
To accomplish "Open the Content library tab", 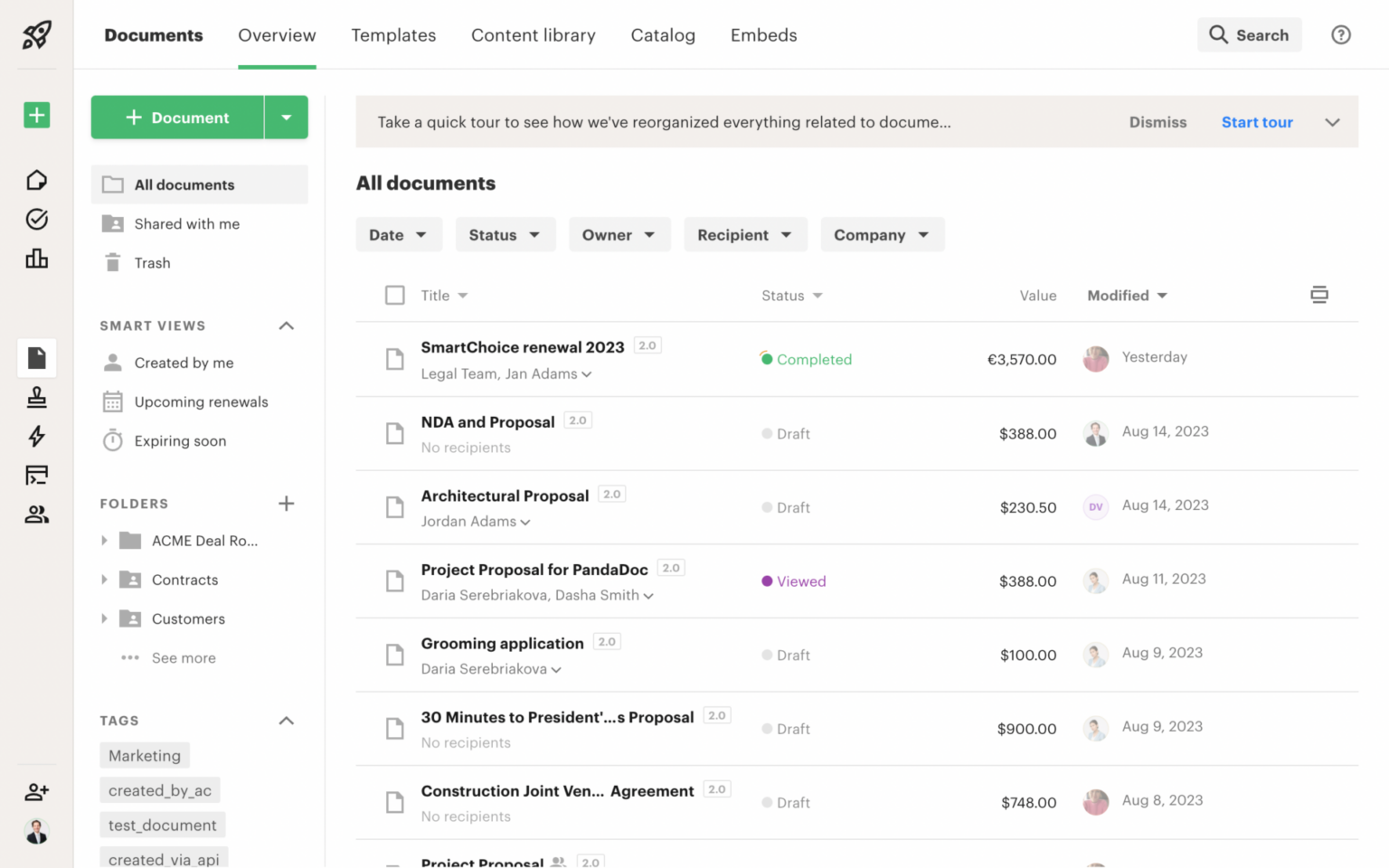I will point(533,34).
